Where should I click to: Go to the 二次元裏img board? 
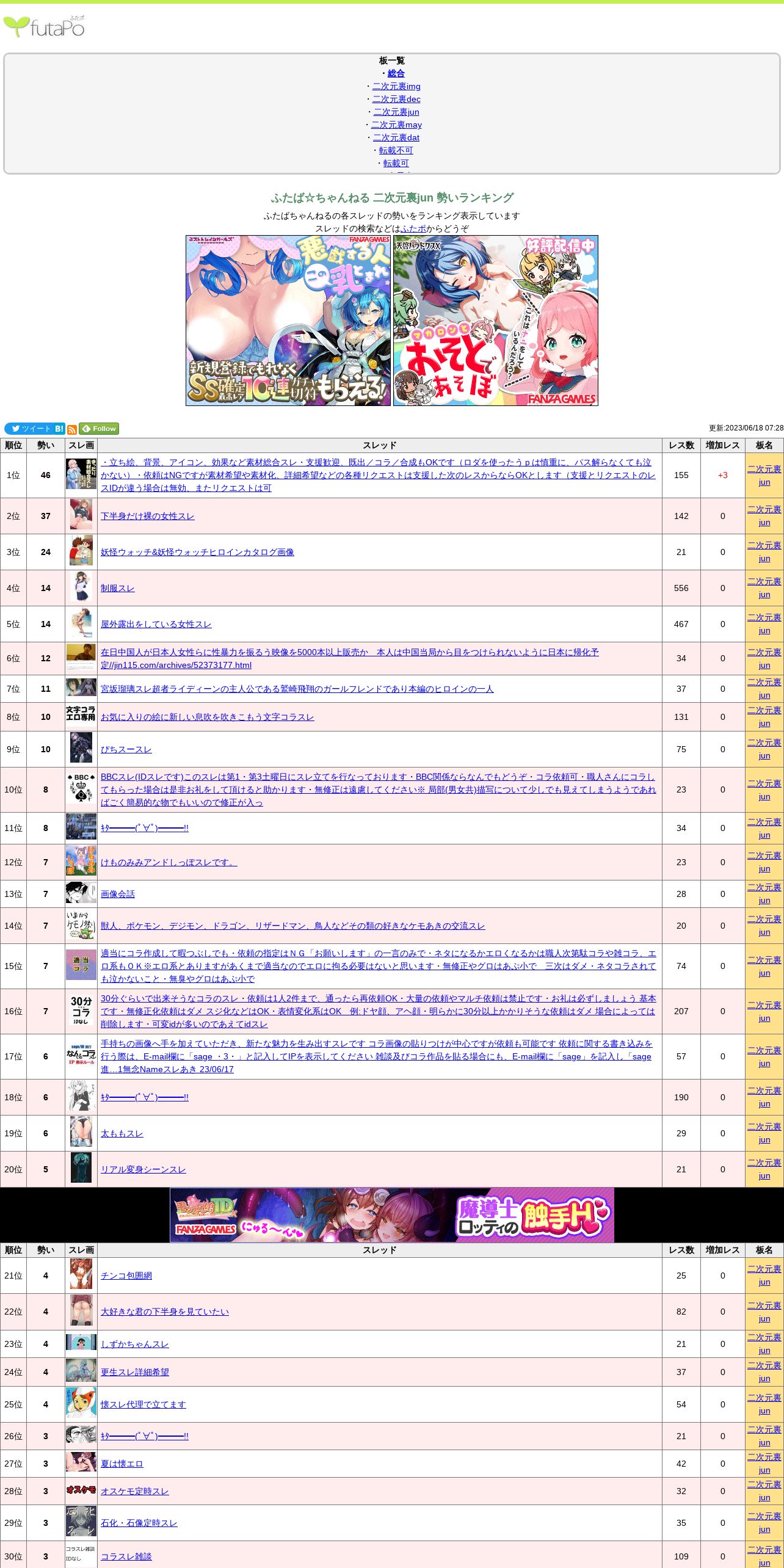(x=396, y=86)
